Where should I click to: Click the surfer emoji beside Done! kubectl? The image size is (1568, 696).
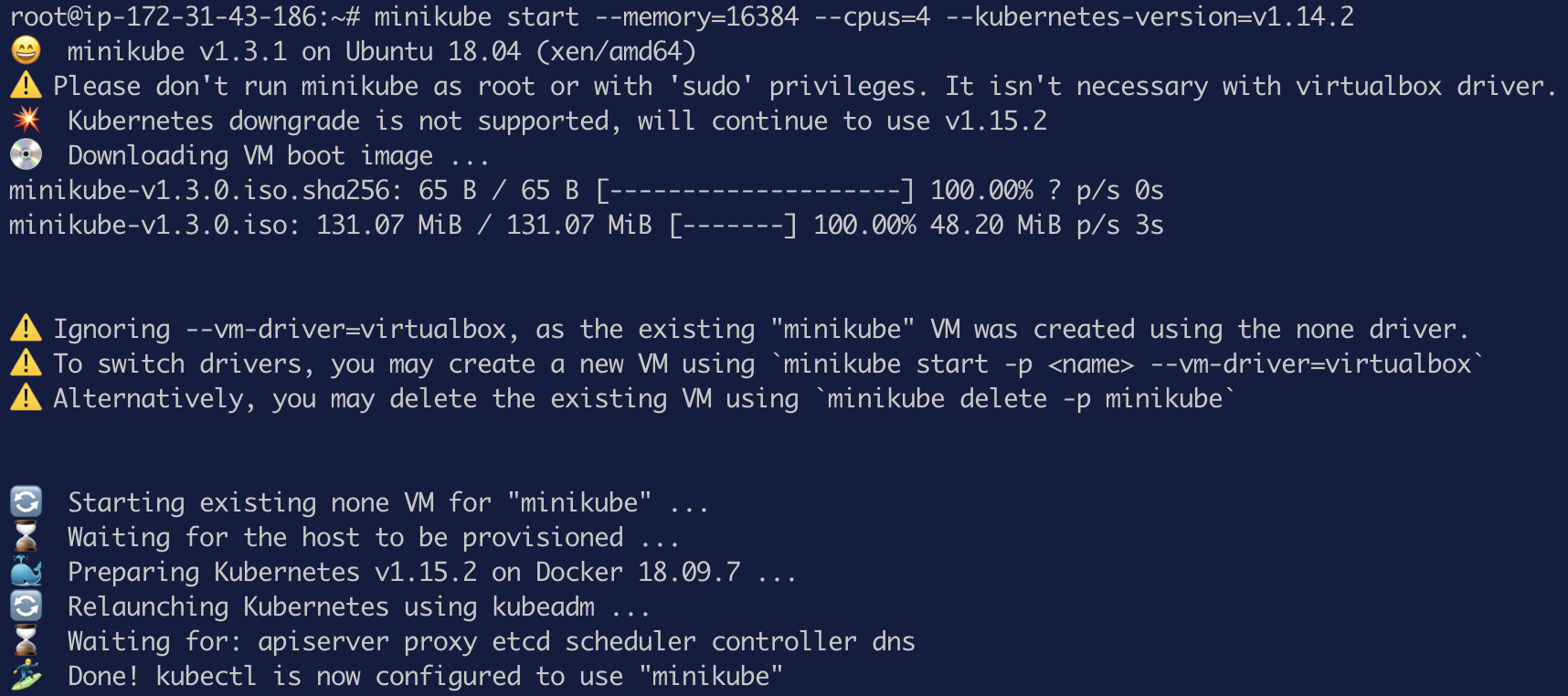26,676
